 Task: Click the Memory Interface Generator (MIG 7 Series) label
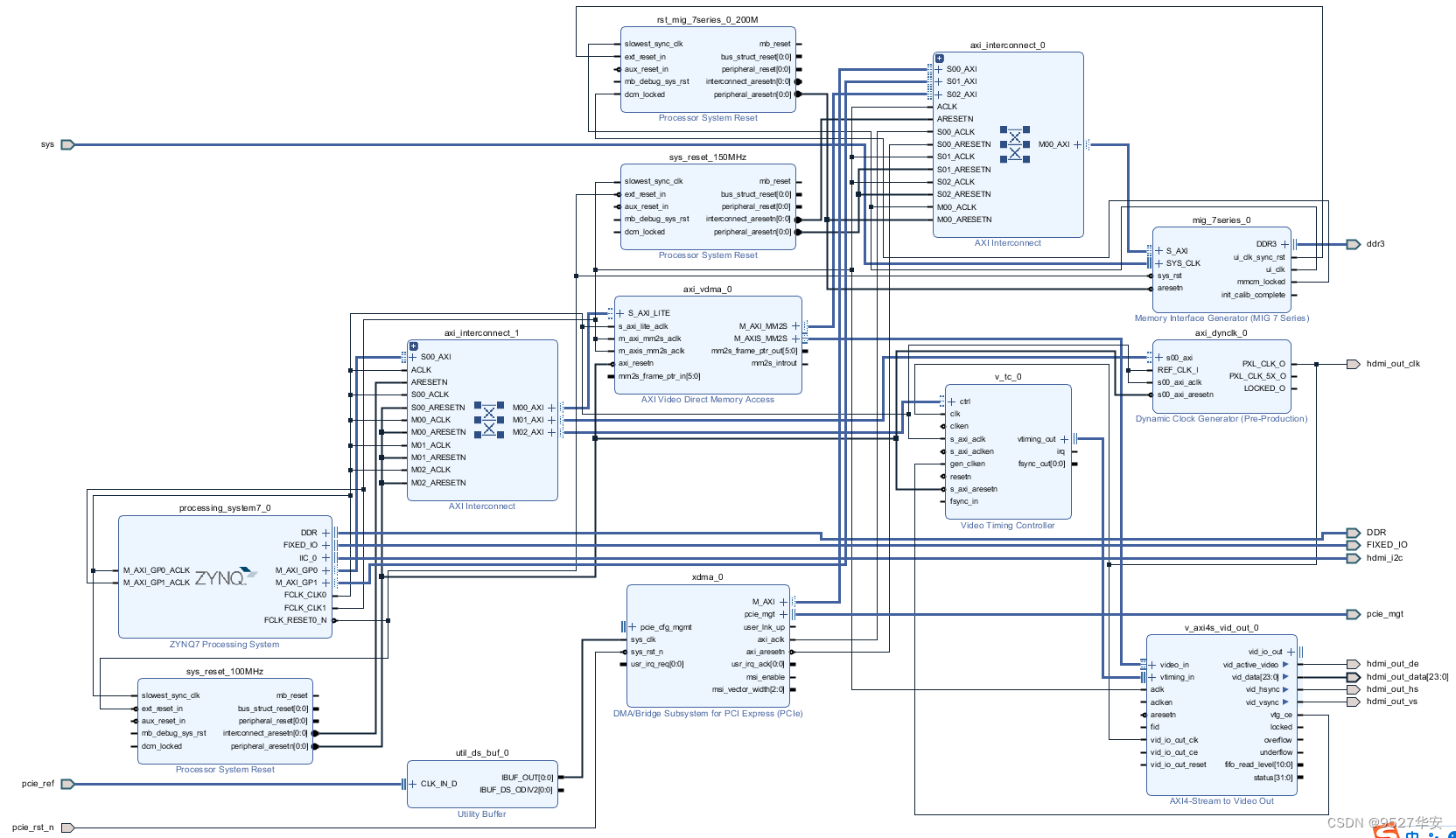coord(1221,318)
